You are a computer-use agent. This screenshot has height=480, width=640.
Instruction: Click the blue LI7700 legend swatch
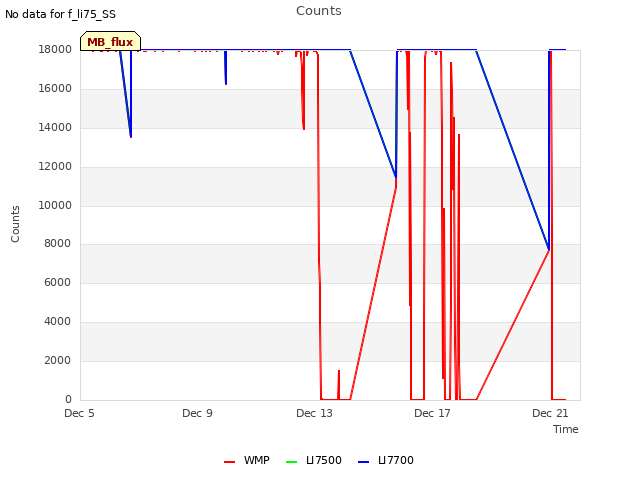coord(363,462)
